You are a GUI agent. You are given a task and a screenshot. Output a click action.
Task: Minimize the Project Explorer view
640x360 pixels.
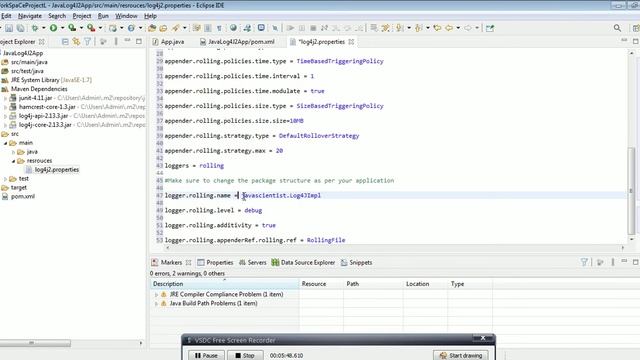[127, 40]
